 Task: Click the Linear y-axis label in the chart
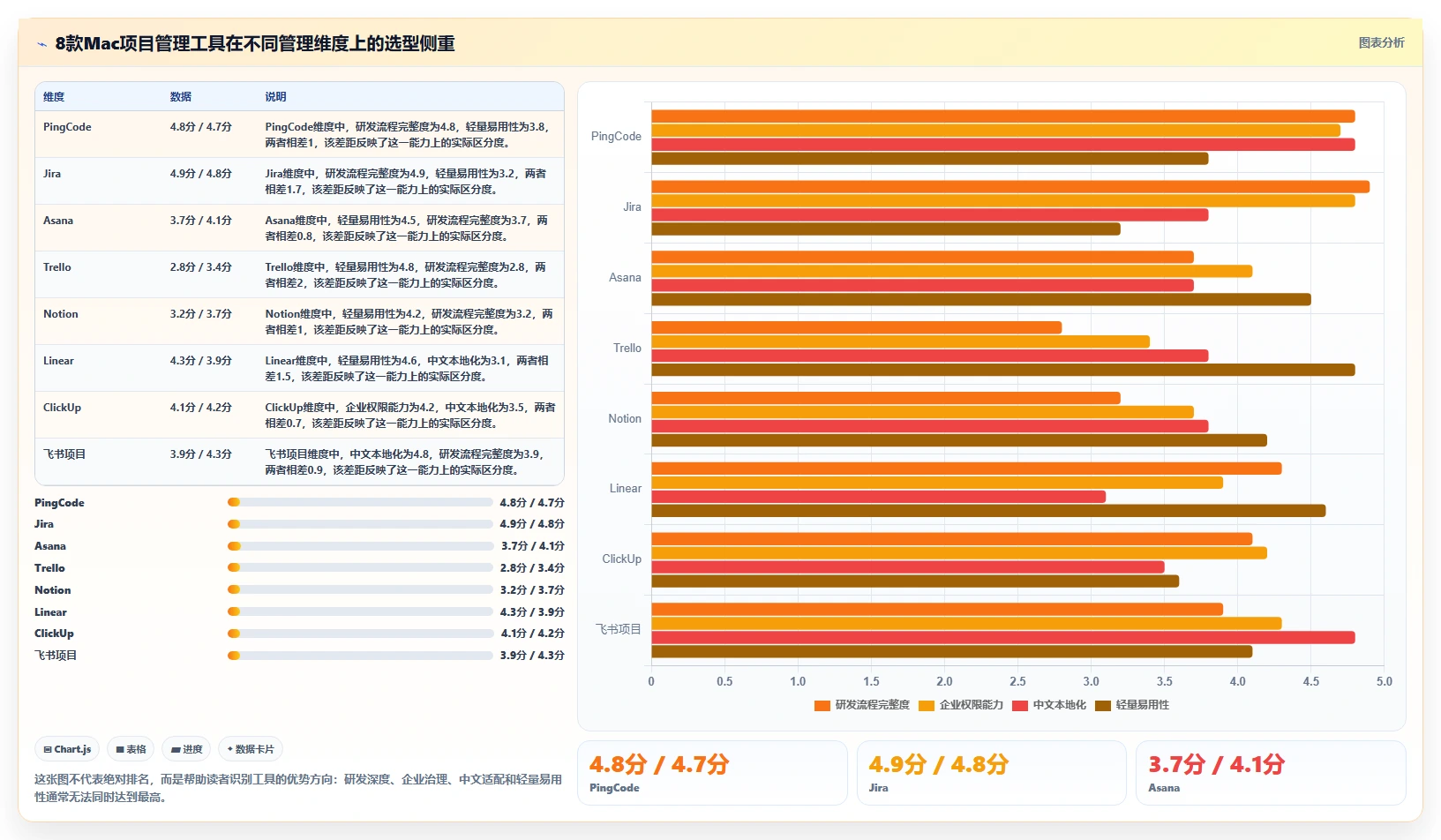pos(626,489)
